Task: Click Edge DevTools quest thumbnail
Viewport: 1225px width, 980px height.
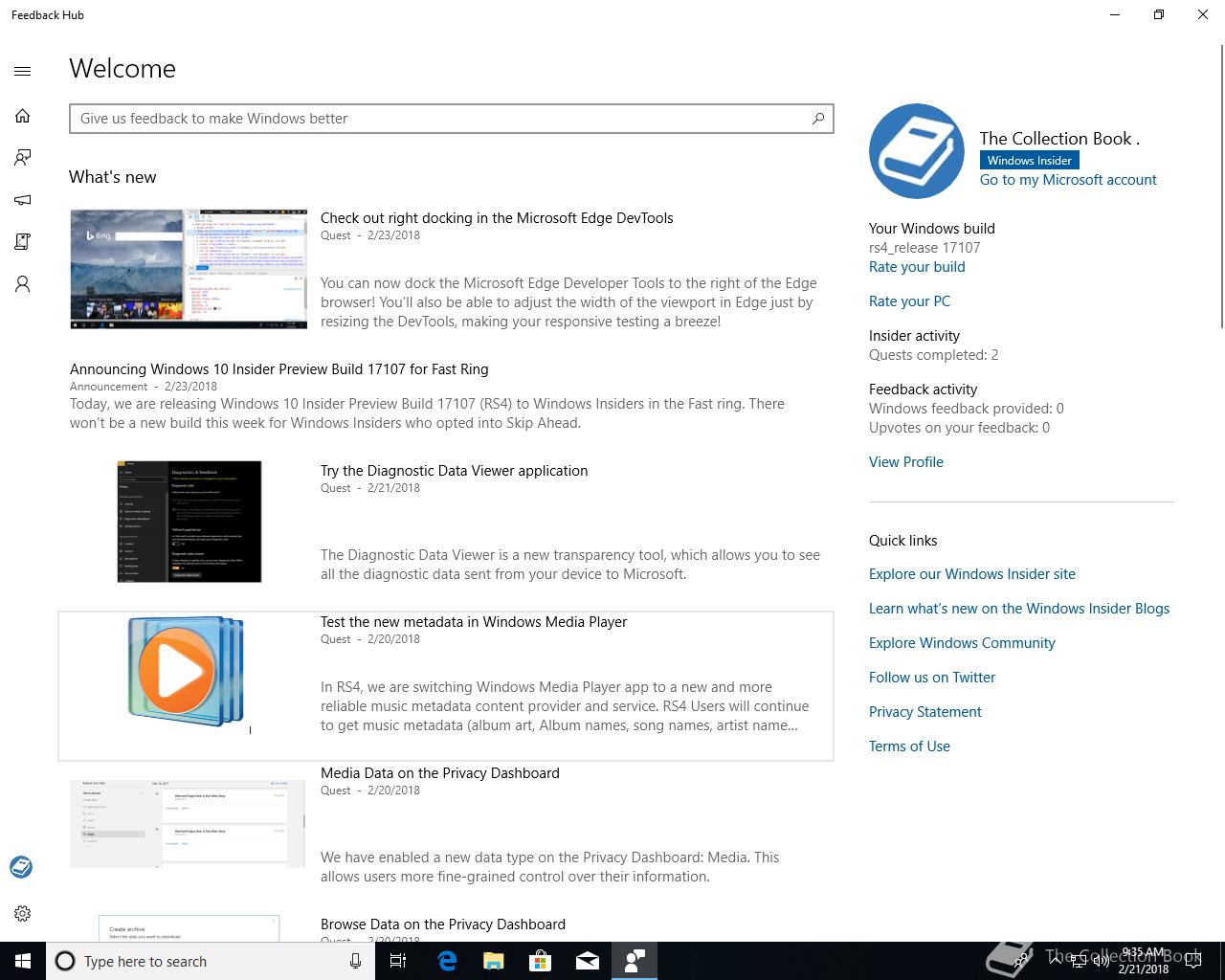Action: click(189, 269)
